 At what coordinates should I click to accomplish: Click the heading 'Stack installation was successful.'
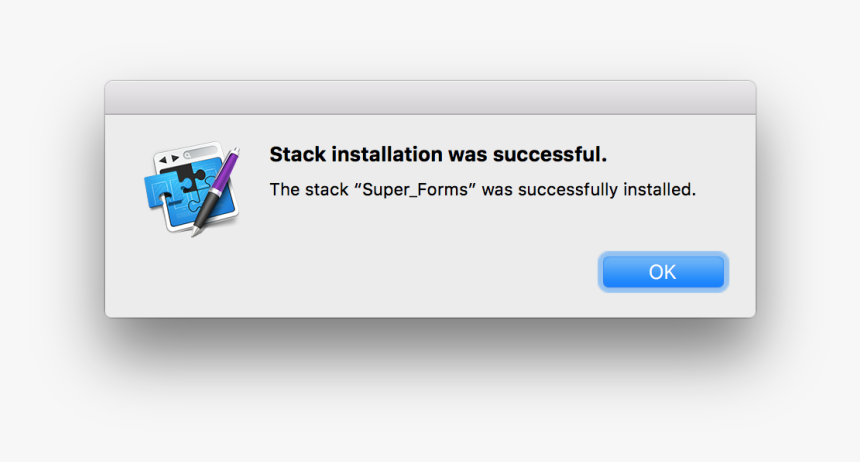pos(438,155)
